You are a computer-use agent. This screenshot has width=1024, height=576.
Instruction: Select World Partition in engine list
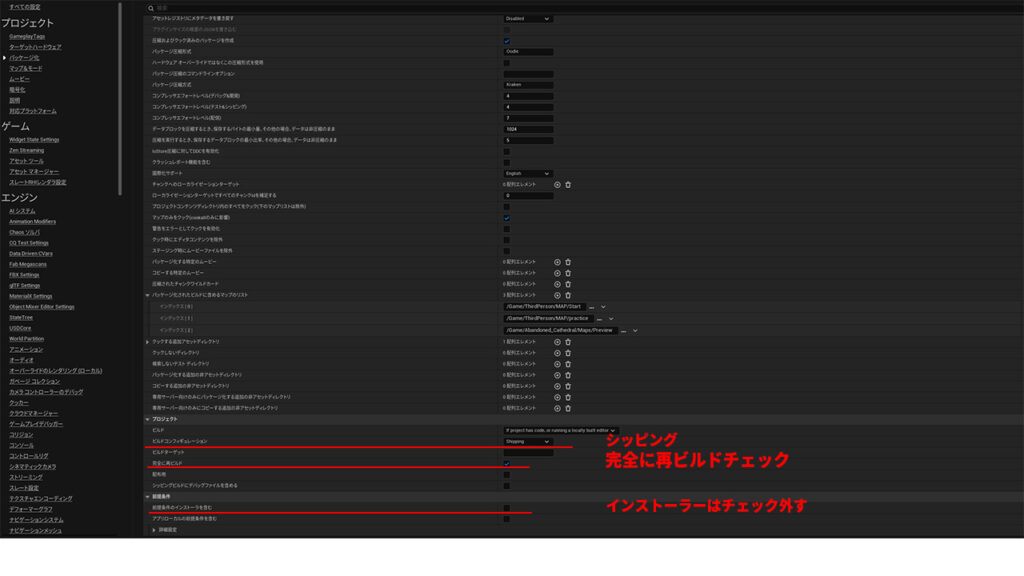click(x=27, y=338)
